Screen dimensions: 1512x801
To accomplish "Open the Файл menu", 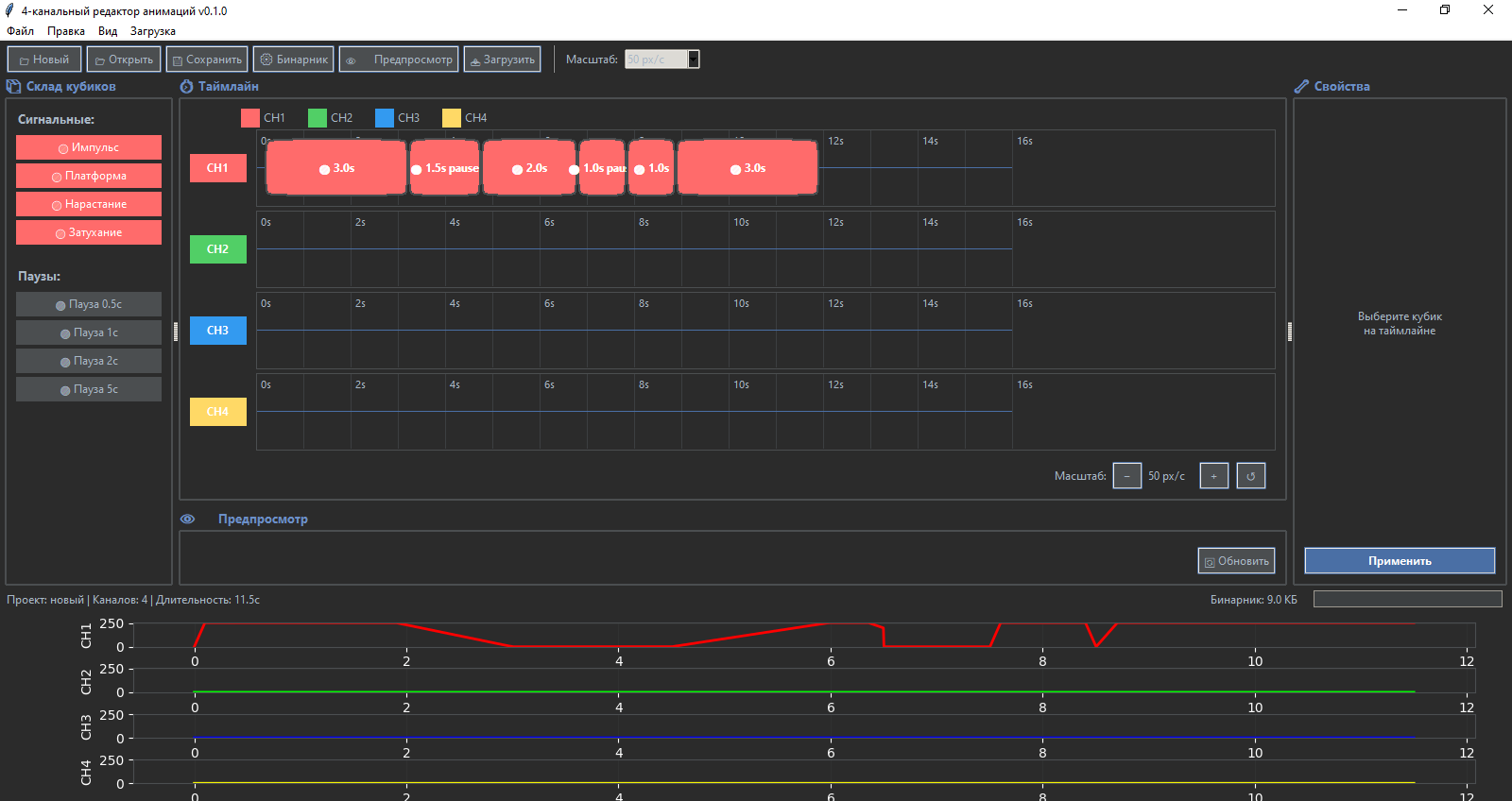I will 20,31.
